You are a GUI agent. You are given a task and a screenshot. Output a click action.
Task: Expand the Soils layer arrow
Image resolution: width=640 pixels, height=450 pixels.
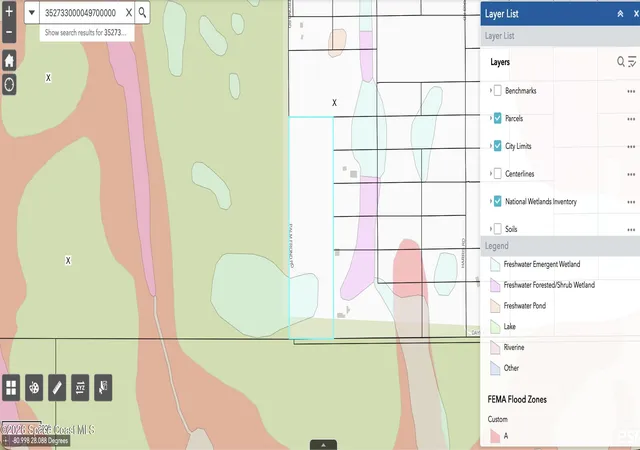(x=490, y=229)
